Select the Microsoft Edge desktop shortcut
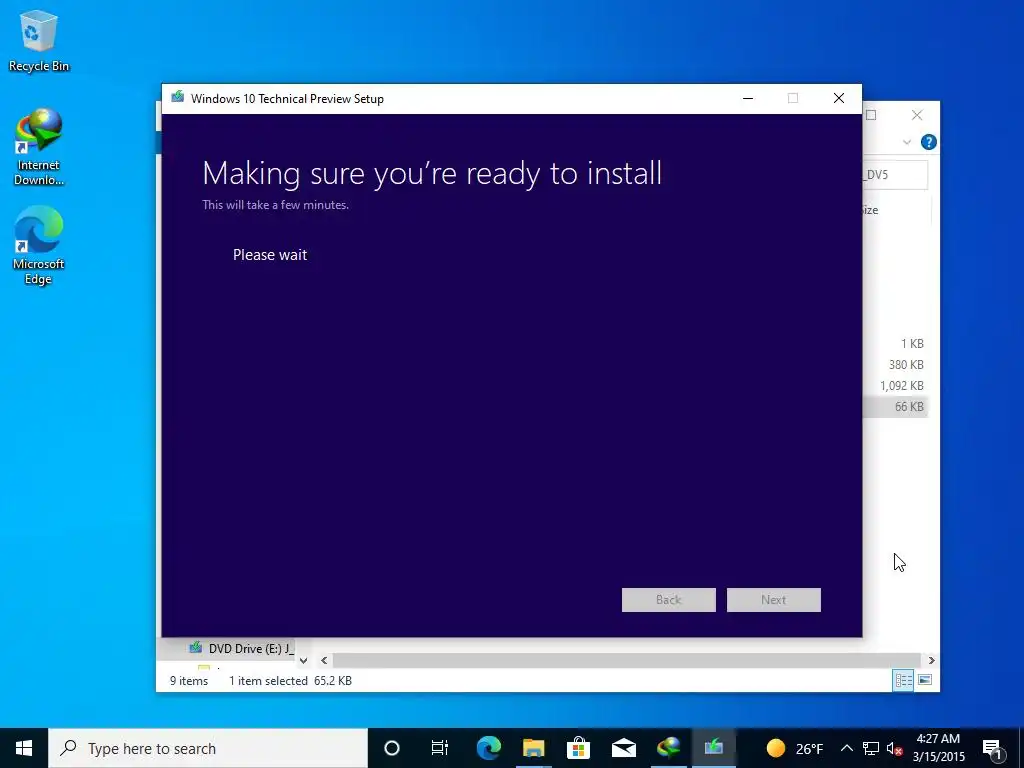 (39, 246)
